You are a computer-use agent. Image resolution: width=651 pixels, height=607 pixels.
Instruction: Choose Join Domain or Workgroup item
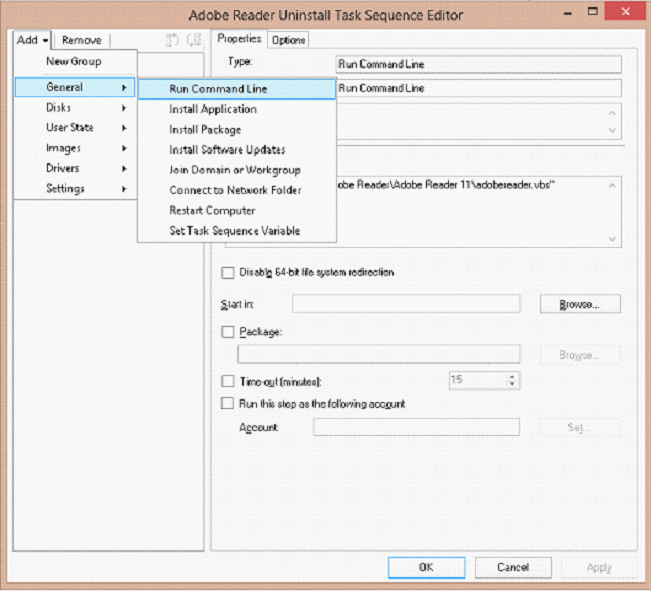pos(237,170)
